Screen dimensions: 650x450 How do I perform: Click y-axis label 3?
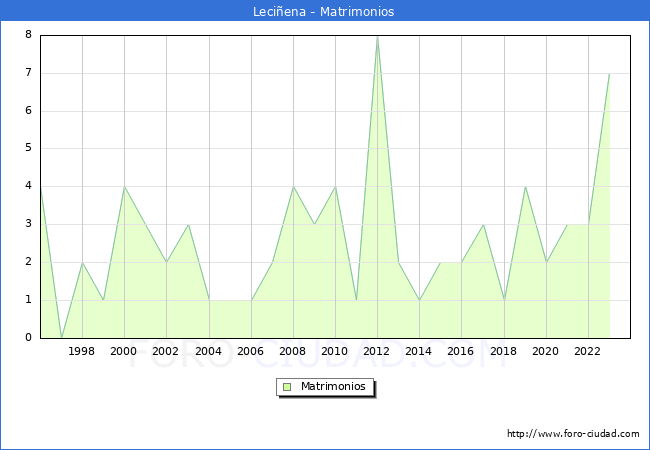[x=28, y=223]
